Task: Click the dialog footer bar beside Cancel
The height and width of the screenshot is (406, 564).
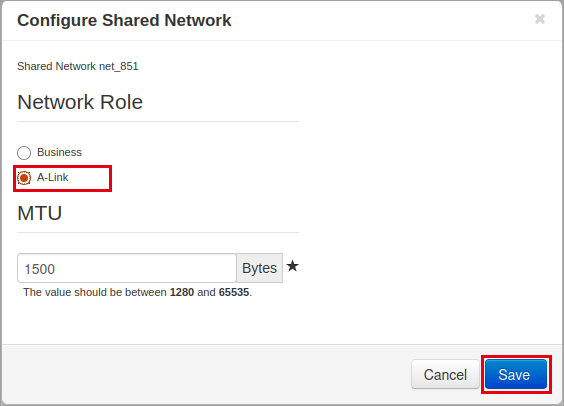Action: 207,374
